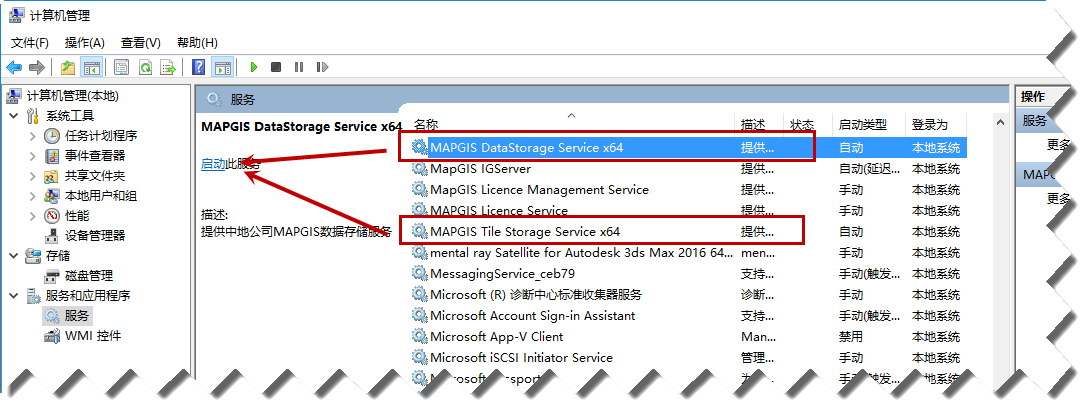This screenshot has width=1086, height=409.
Task: Collapse the 服务和应用程序 tree node
Action: tap(15, 296)
